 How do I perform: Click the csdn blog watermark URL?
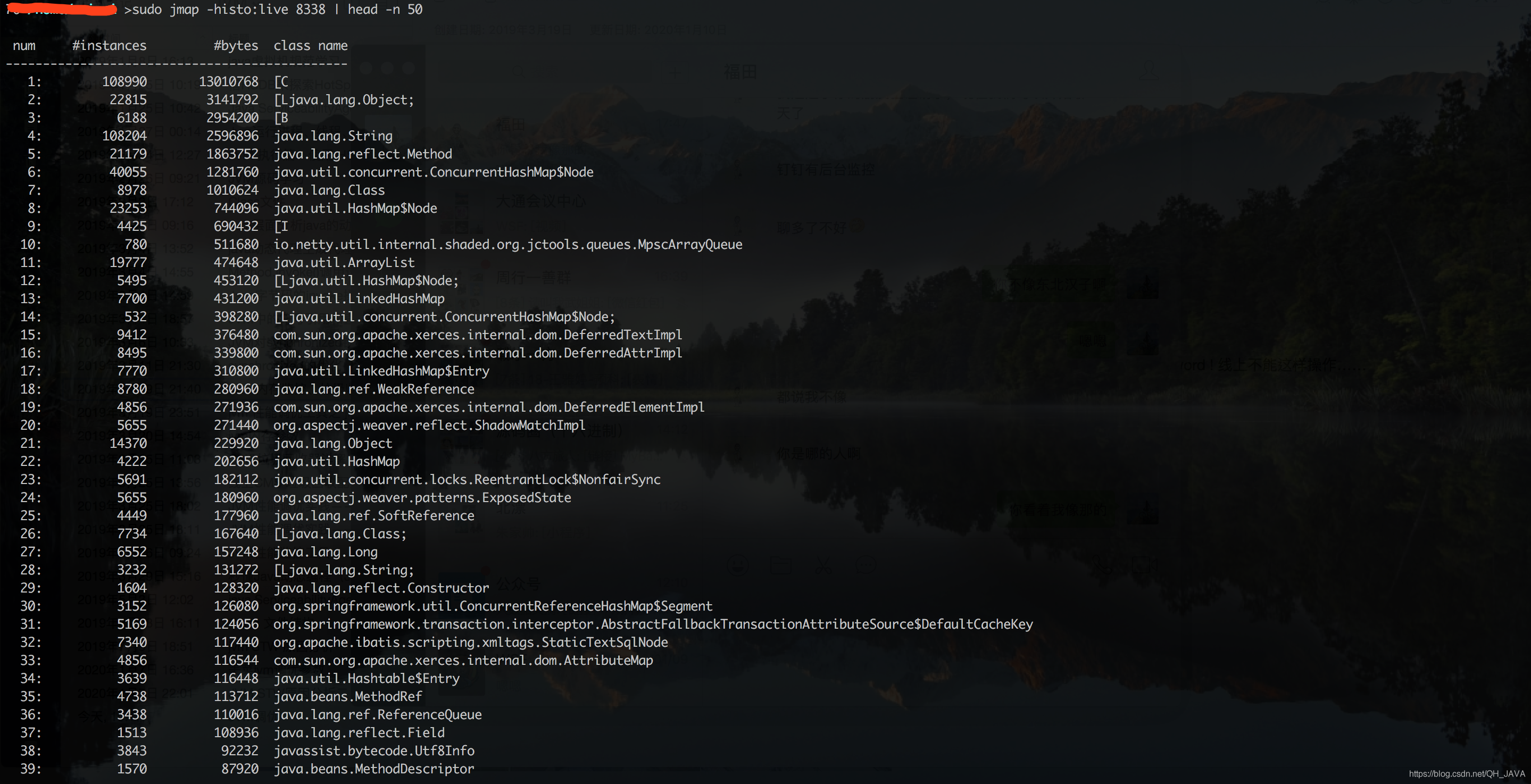[x=1466, y=773]
